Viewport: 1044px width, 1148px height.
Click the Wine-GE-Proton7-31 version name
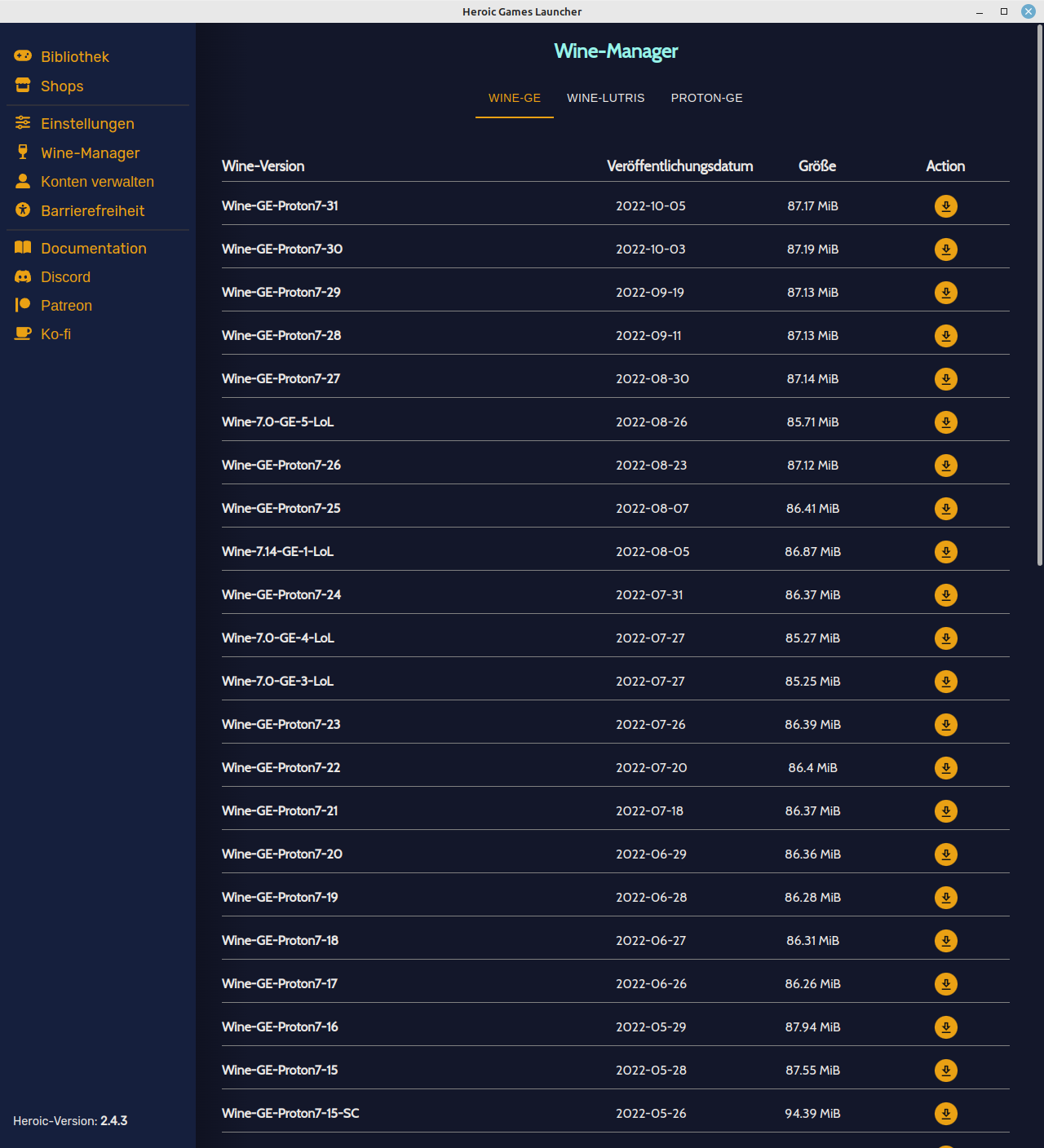point(280,206)
